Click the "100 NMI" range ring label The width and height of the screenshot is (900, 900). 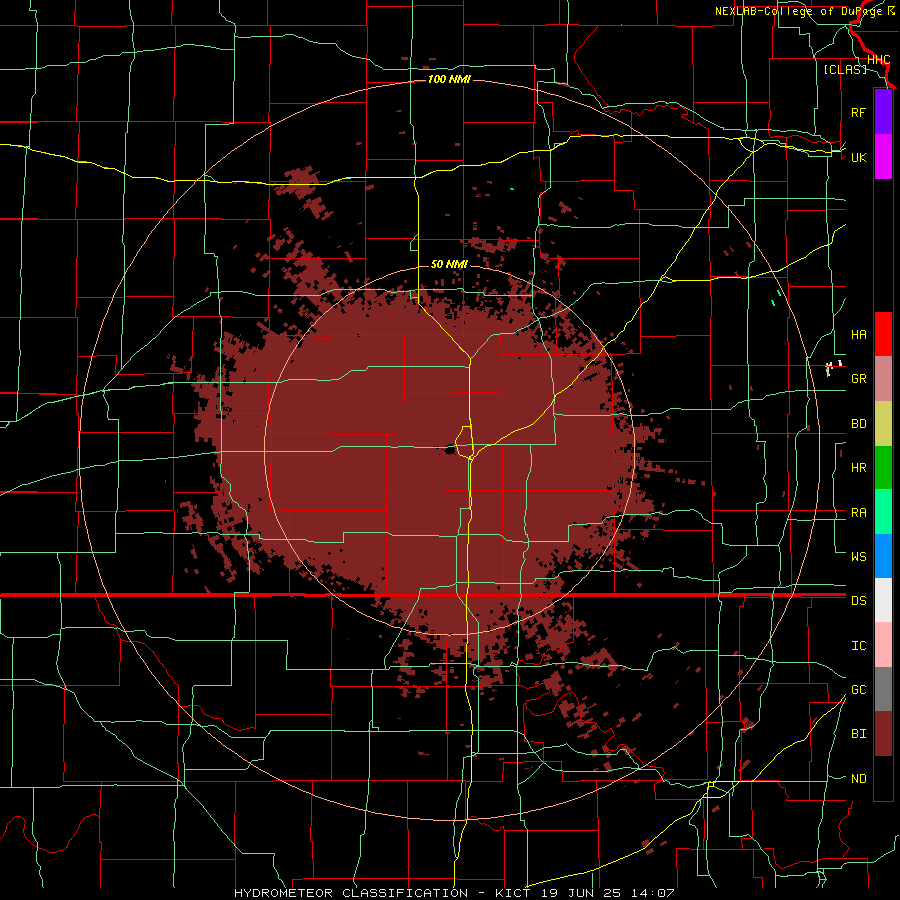[x=449, y=79]
